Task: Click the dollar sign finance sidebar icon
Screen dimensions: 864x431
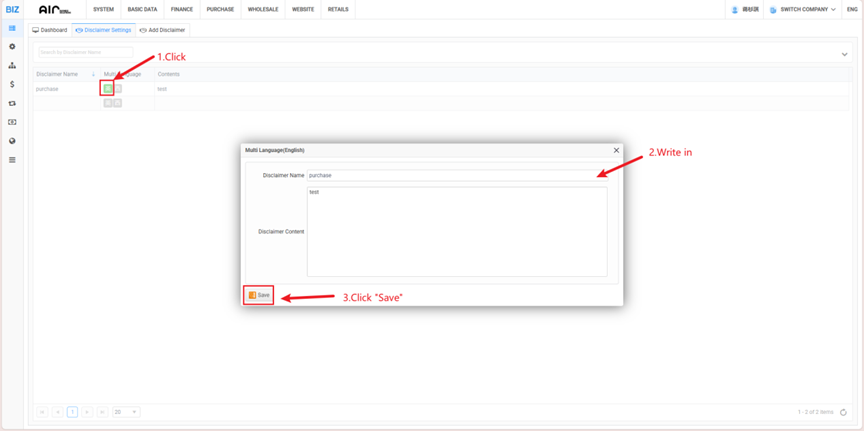Action: [x=12, y=85]
